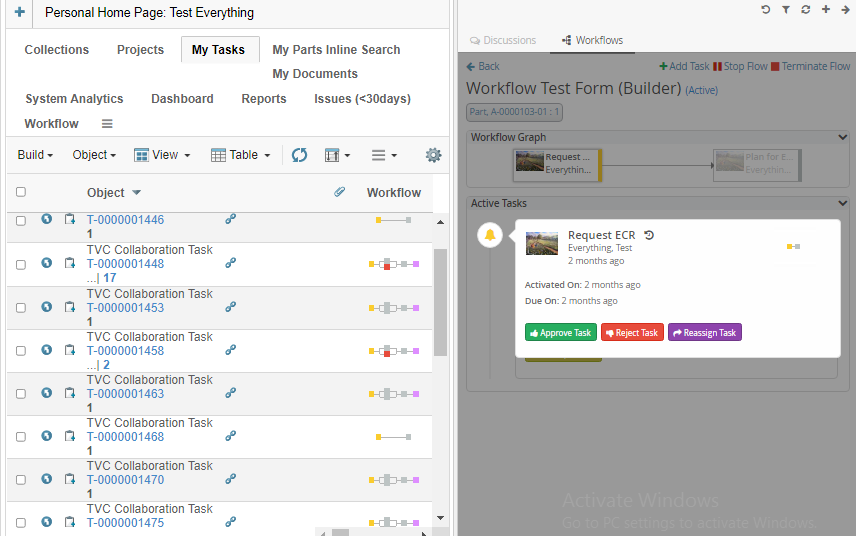Image resolution: width=856 pixels, height=536 pixels.
Task: Click the hamburger icon next to Workflow tab
Action: point(107,124)
